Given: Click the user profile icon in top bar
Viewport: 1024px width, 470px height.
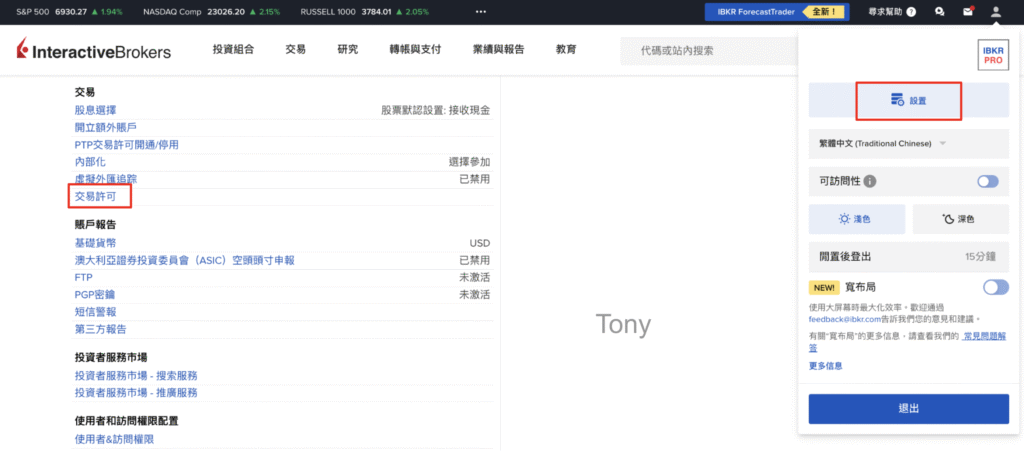Looking at the screenshot, I should tap(995, 12).
